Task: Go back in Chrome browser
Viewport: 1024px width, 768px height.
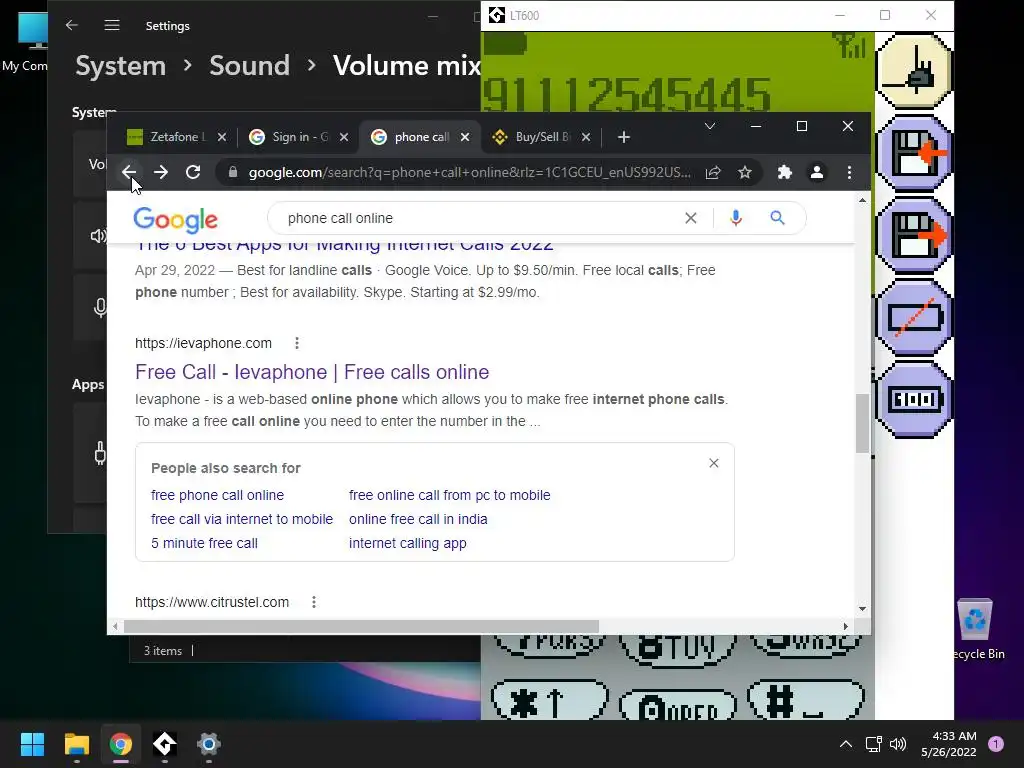Action: coord(129,172)
